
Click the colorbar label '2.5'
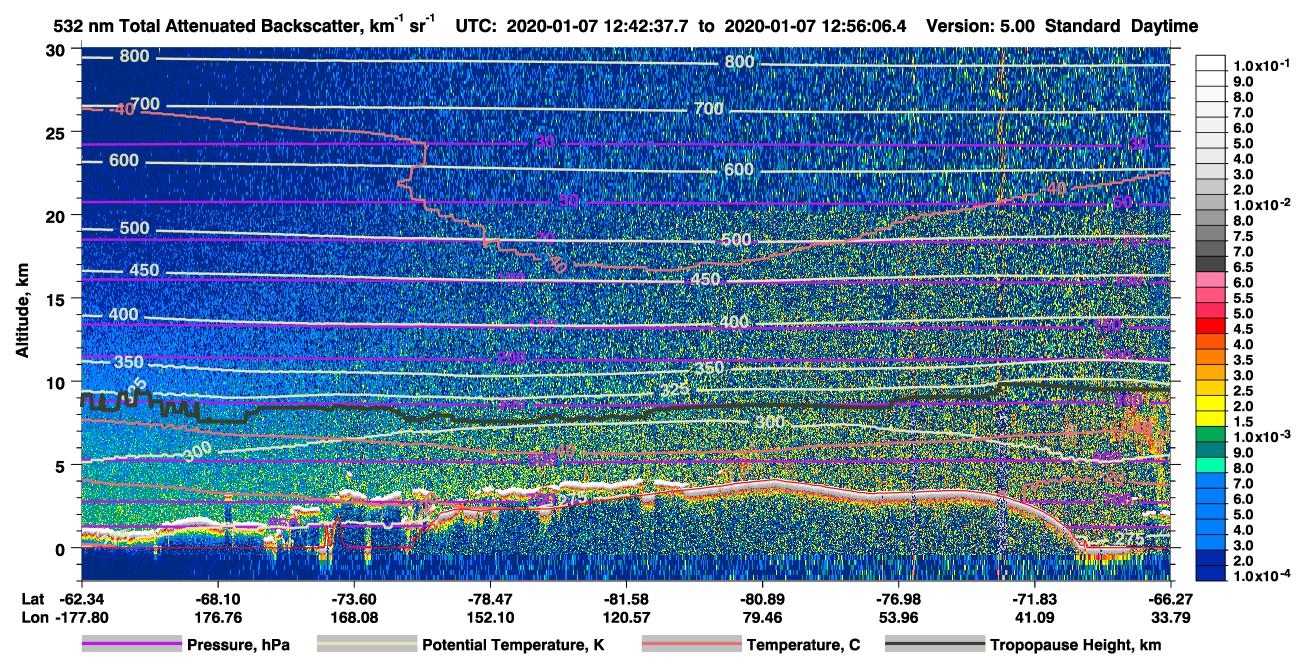click(1242, 391)
